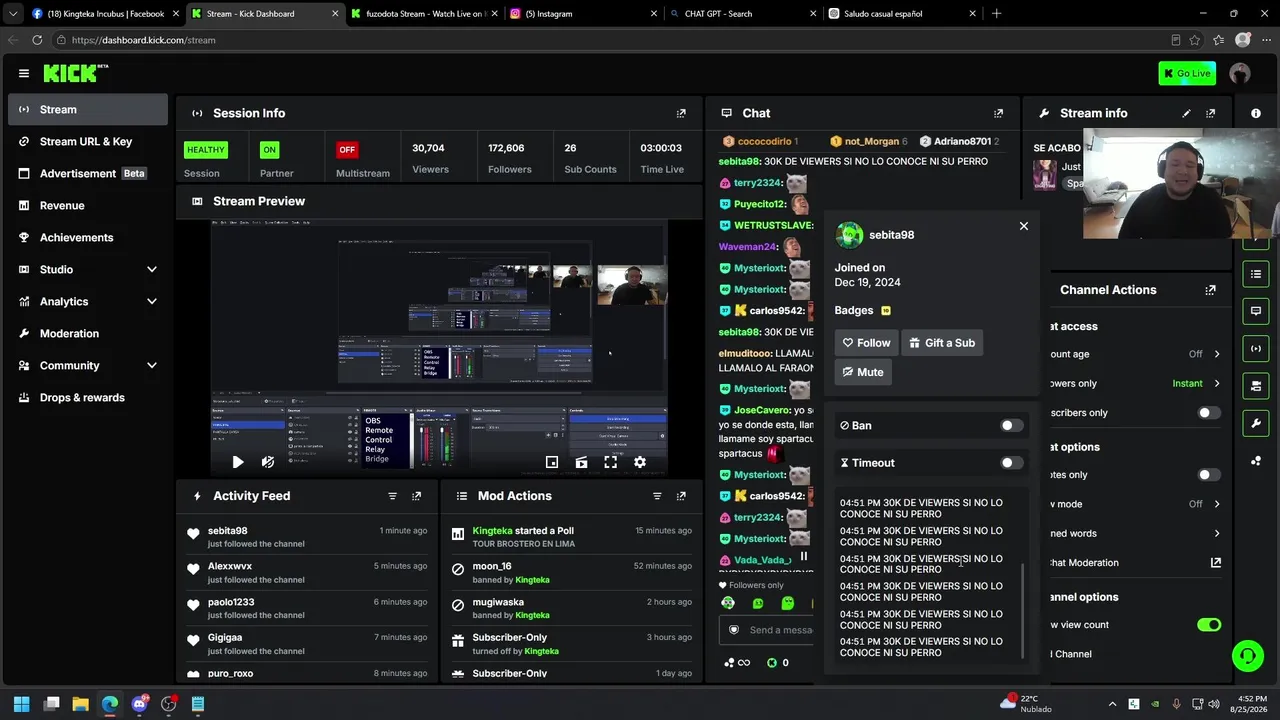Mute sebita98 from the user card
Screen dimensions: 1280x720
pos(863,372)
